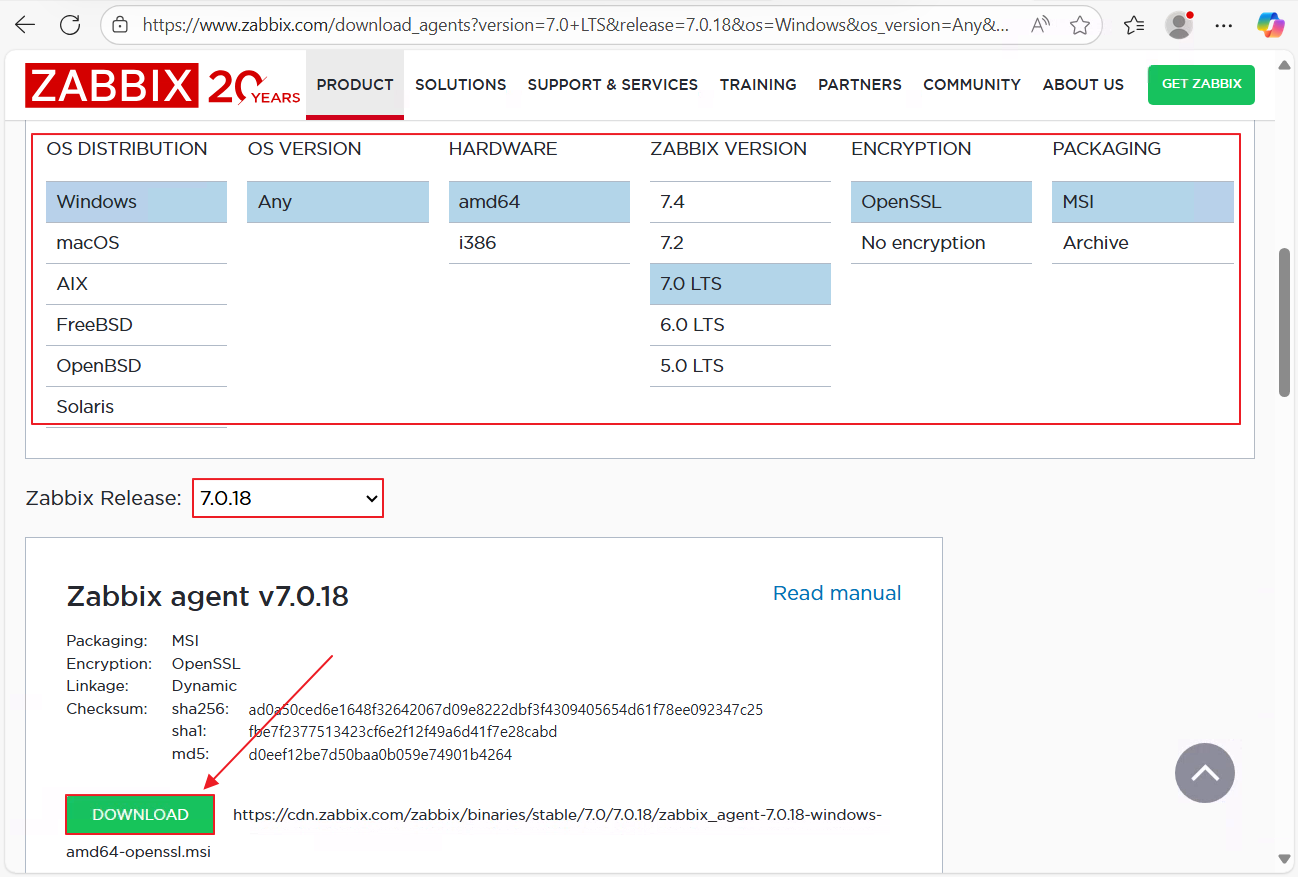Open the Zabbix Release 7.0.18 dropdown

tap(288, 498)
